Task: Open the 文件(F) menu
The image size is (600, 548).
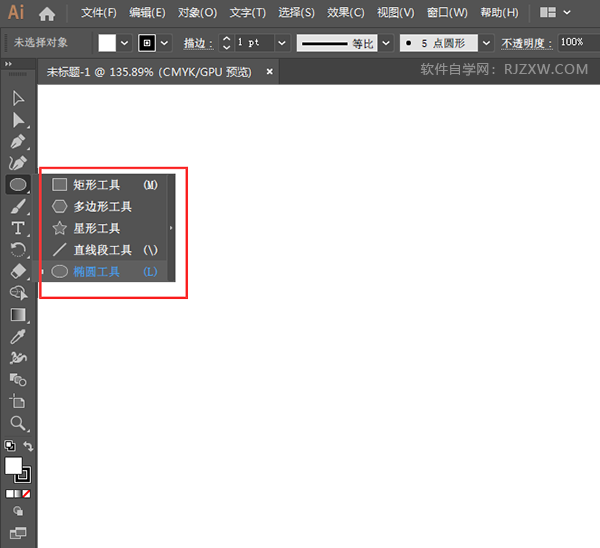Action: 98,13
